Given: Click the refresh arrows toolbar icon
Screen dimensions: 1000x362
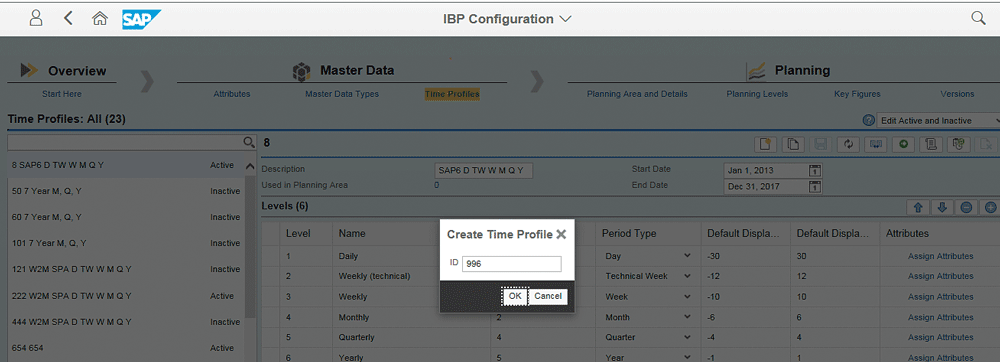Looking at the screenshot, I should tap(848, 144).
